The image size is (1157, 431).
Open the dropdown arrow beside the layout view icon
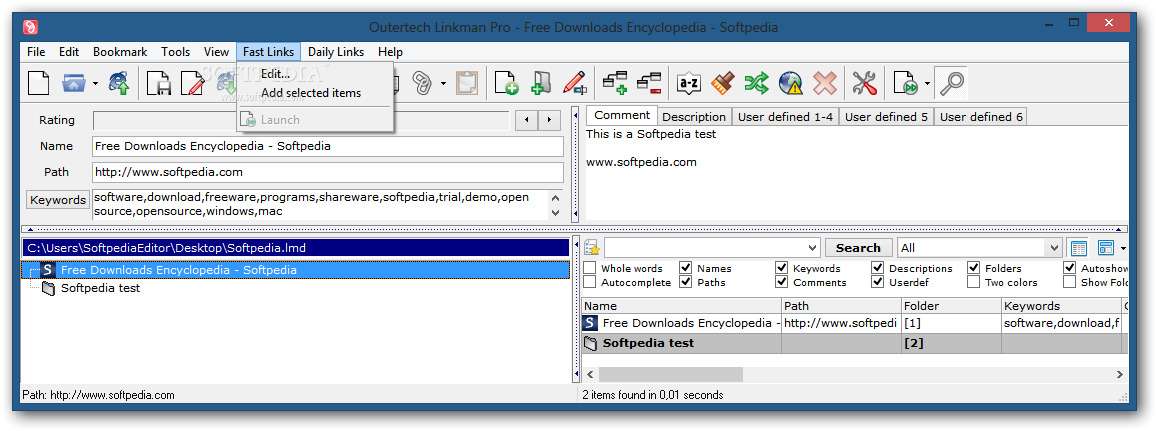1123,248
